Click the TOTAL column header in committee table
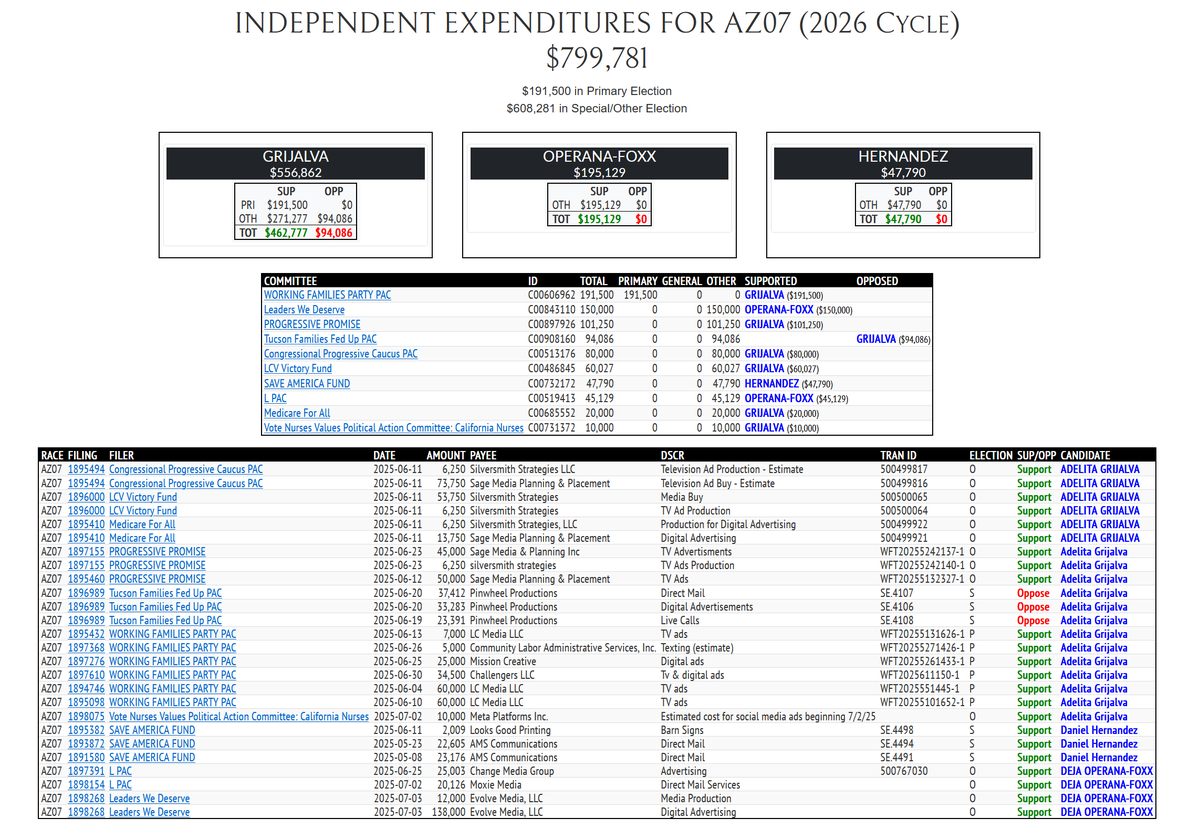The height and width of the screenshot is (829, 1200). pos(594,281)
